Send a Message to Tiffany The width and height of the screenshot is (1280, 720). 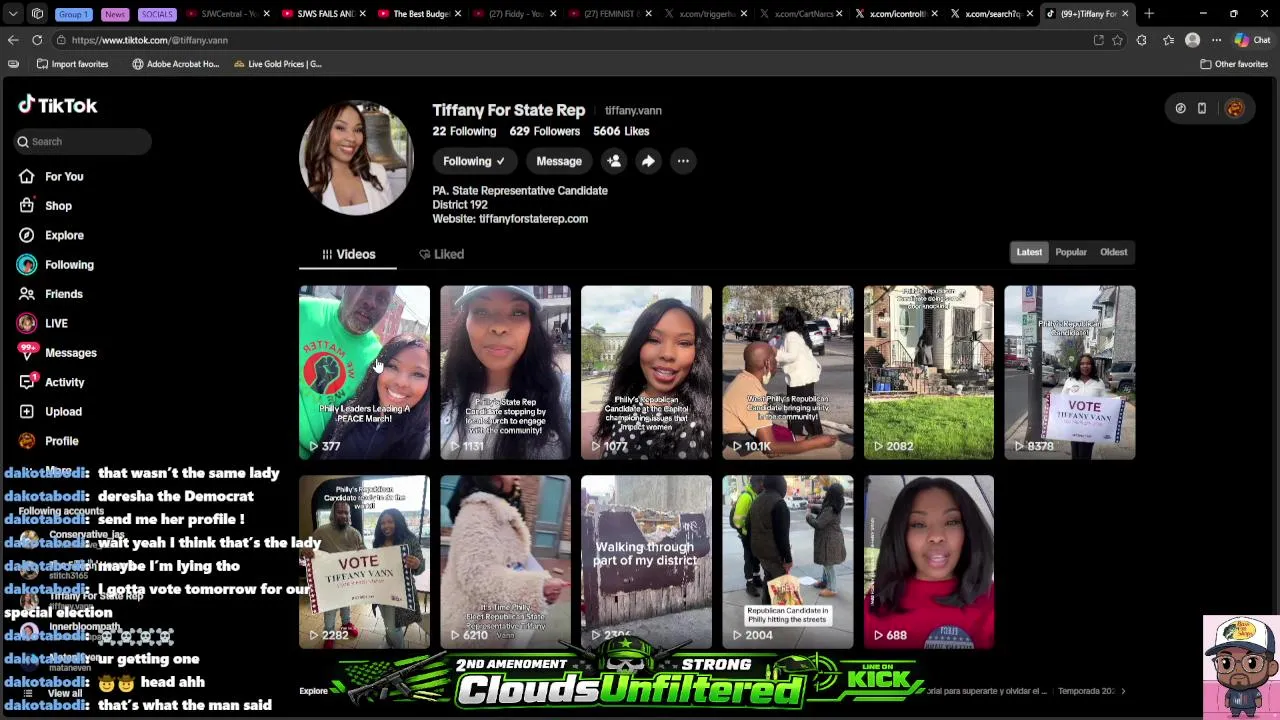(558, 161)
